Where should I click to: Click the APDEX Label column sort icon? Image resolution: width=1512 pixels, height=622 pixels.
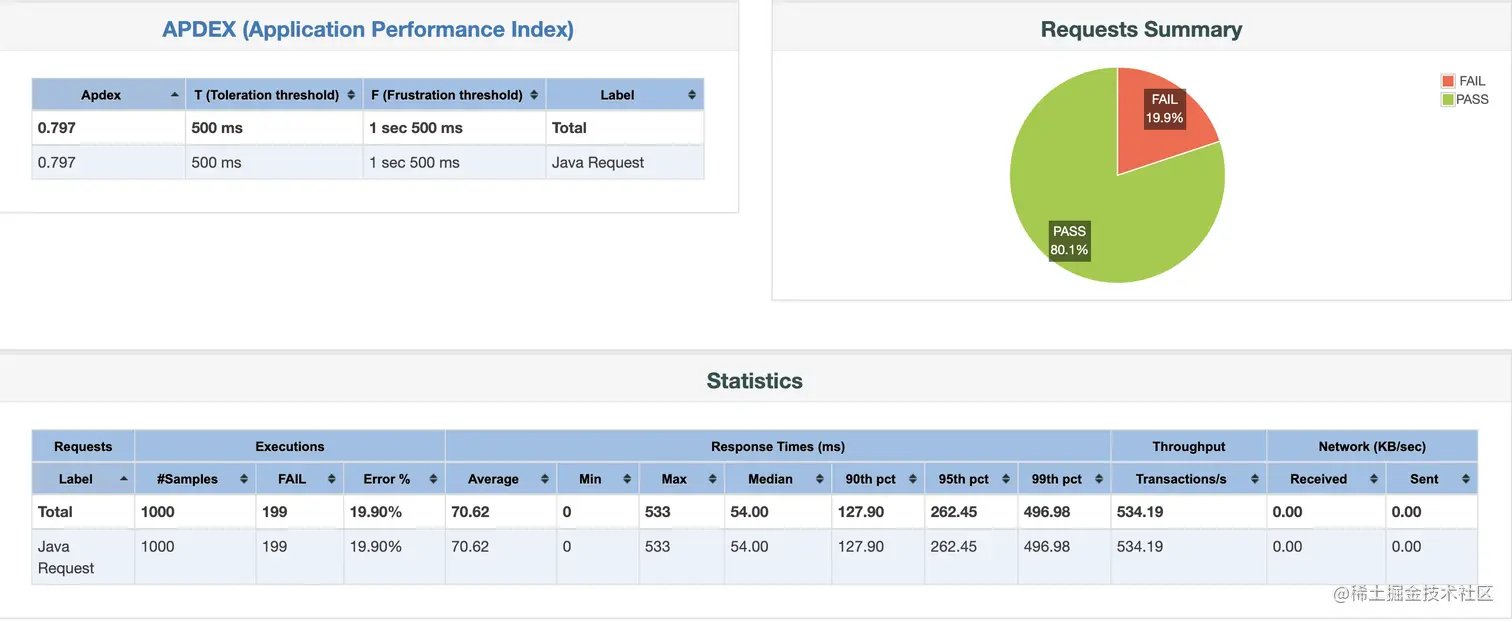pyautogui.click(x=692, y=95)
